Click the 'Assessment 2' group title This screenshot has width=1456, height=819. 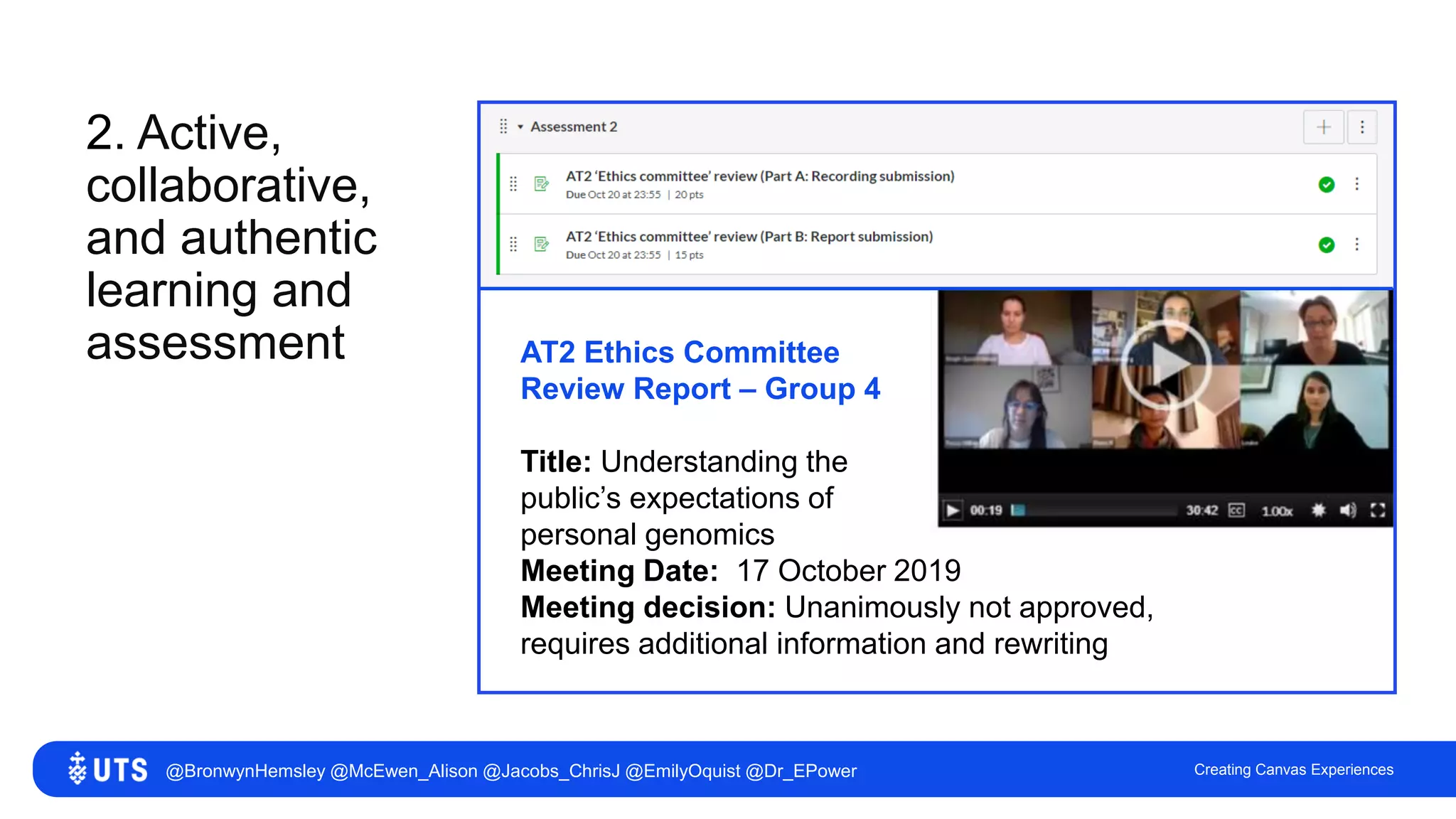coord(574,127)
